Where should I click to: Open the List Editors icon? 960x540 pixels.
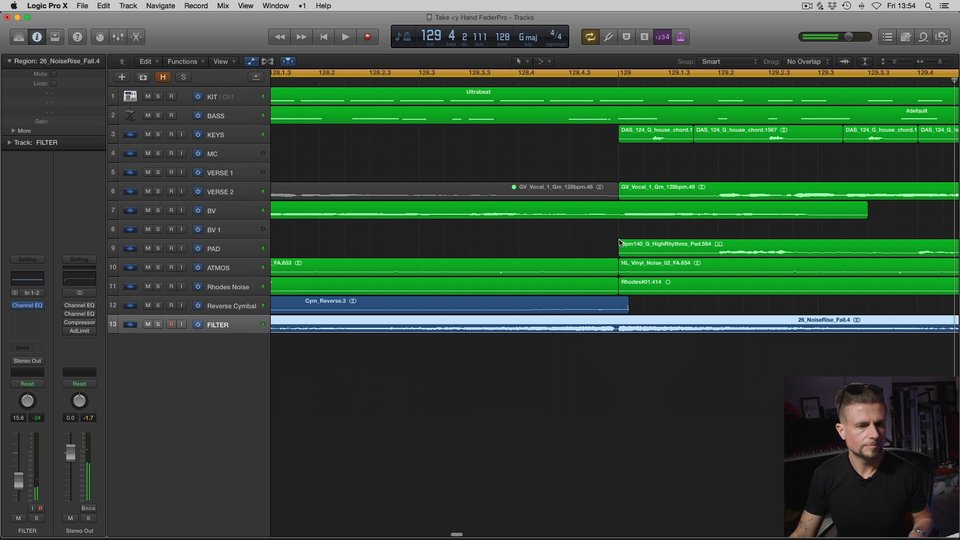[887, 37]
